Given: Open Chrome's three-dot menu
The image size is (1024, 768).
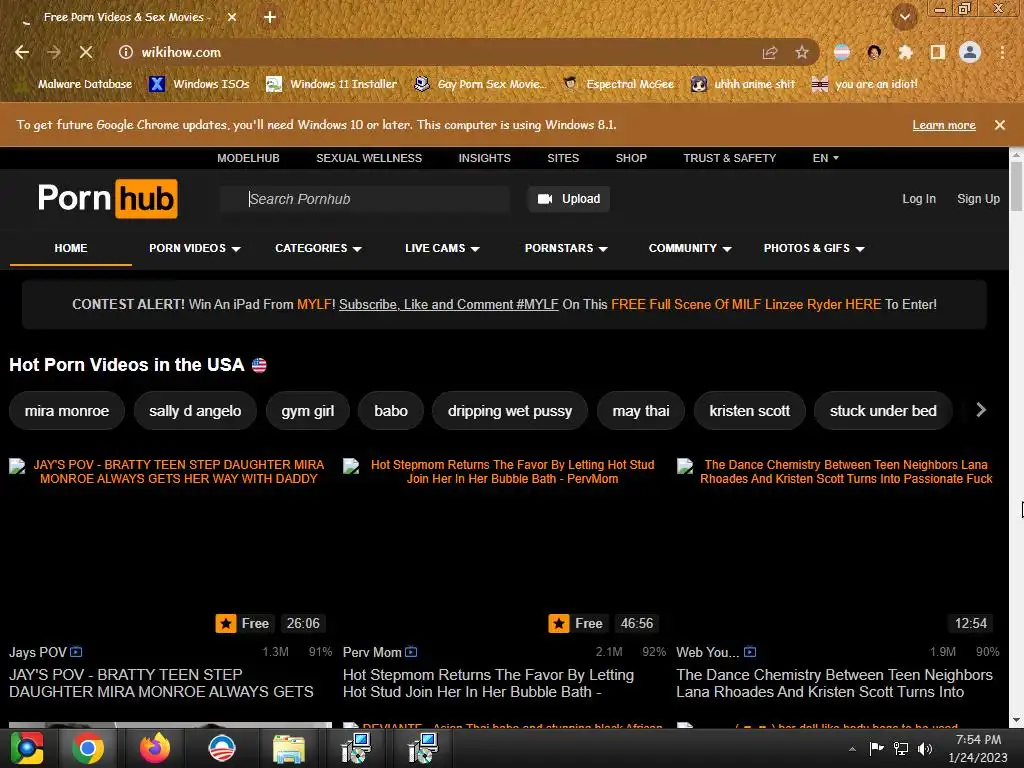Looking at the screenshot, I should (x=1002, y=52).
